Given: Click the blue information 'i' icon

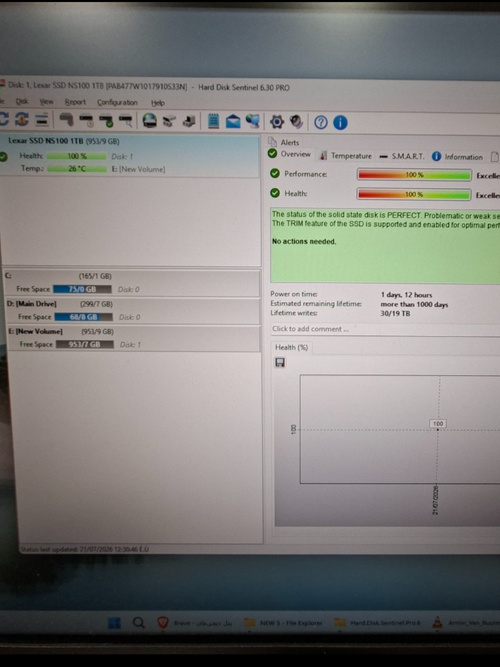Looking at the screenshot, I should point(340,123).
